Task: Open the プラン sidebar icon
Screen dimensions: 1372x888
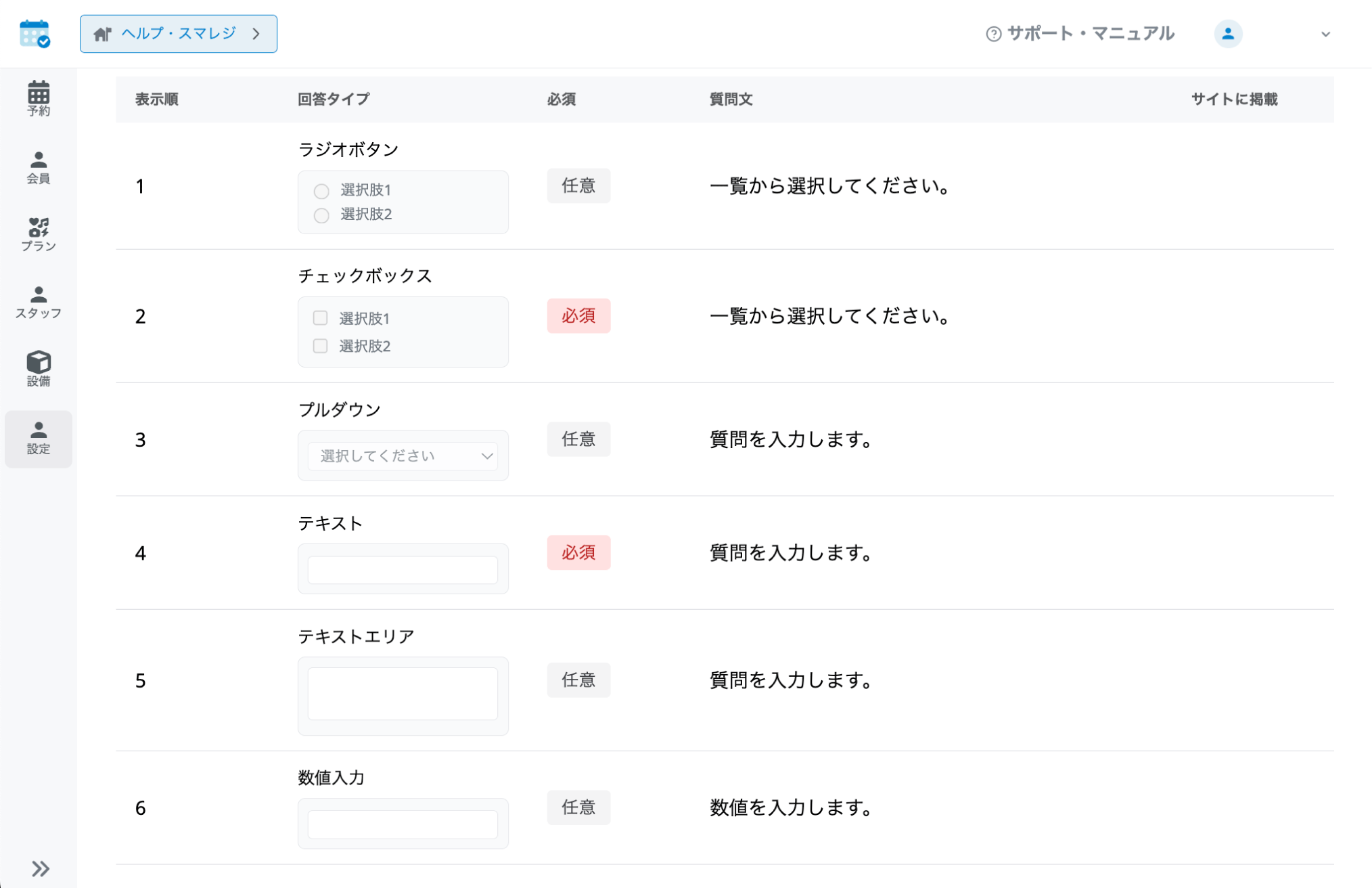Action: pos(39,235)
